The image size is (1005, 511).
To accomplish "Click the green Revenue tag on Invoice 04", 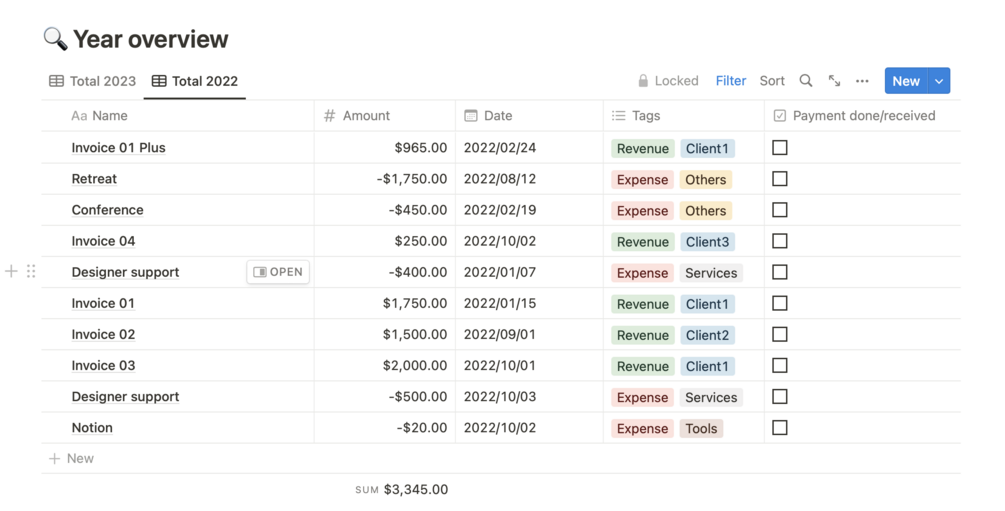I will tap(642, 242).
